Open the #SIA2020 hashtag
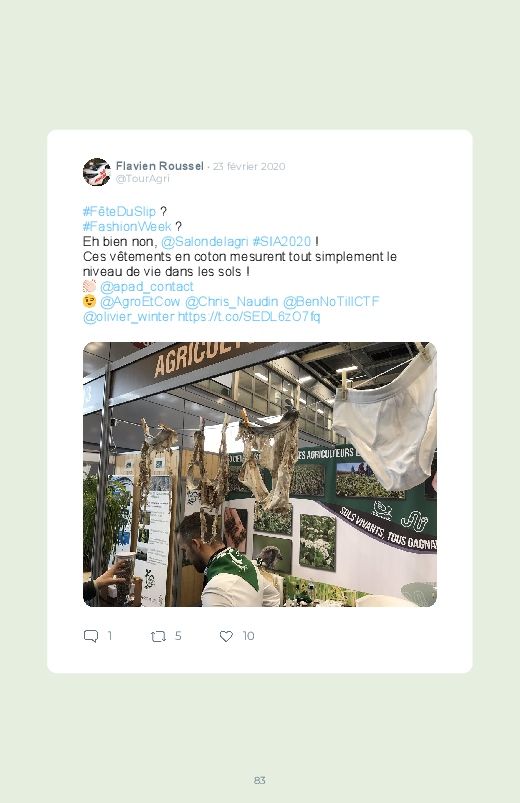520x803 pixels. click(x=282, y=241)
